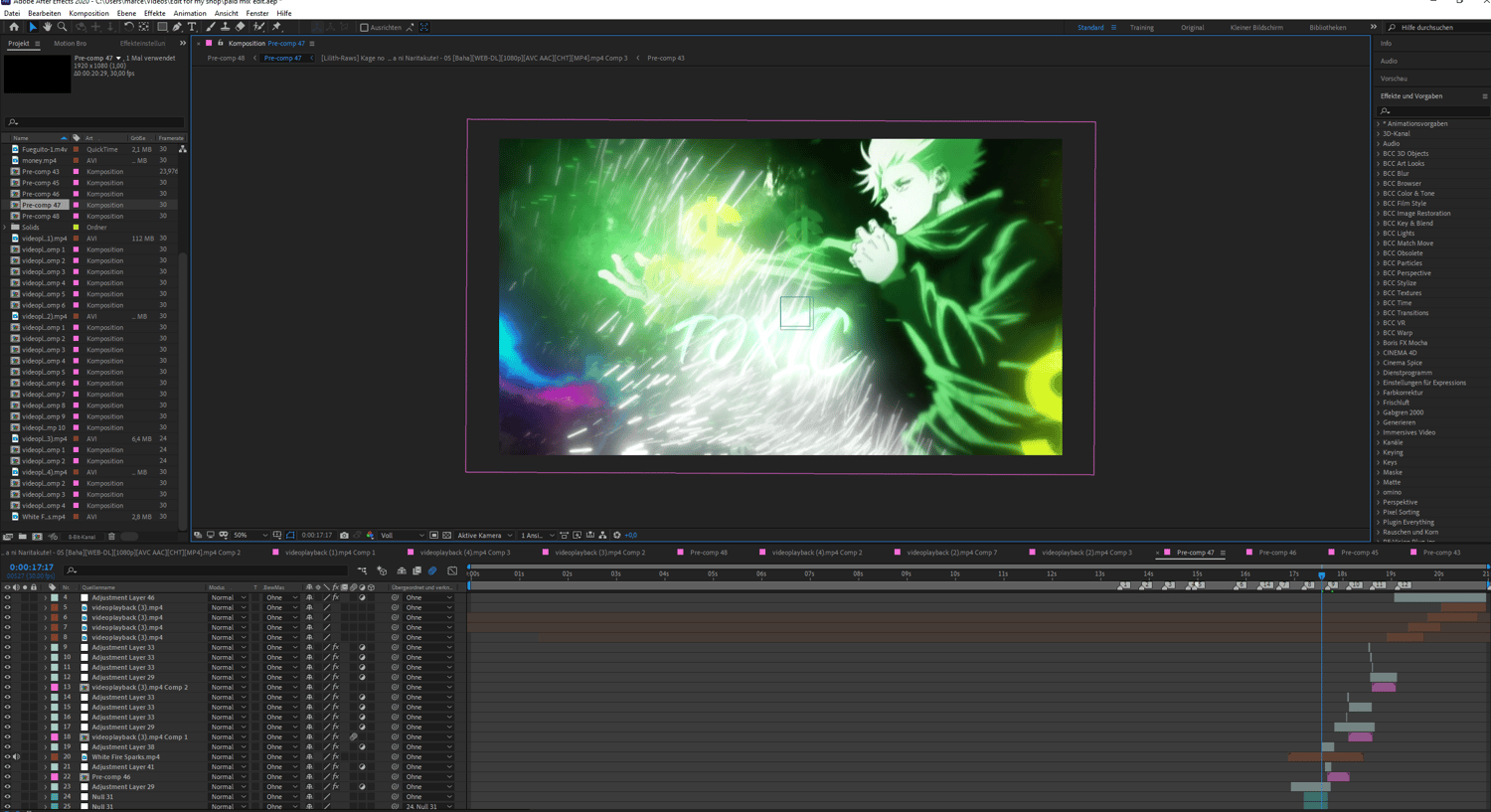Select the Hand tool

47,27
